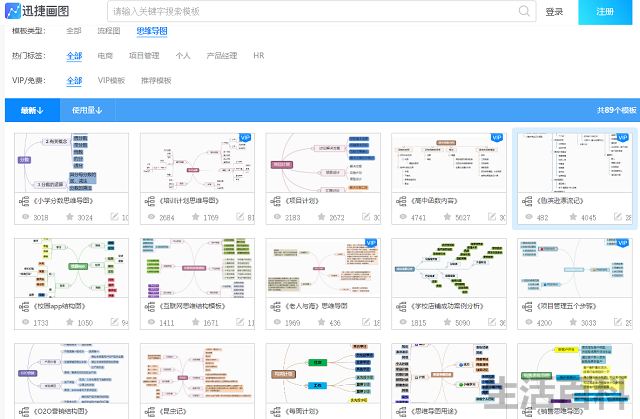The height and width of the screenshot is (419, 640).
Task: Click the 《培训计划思维导图》 title text
Action: point(189,201)
